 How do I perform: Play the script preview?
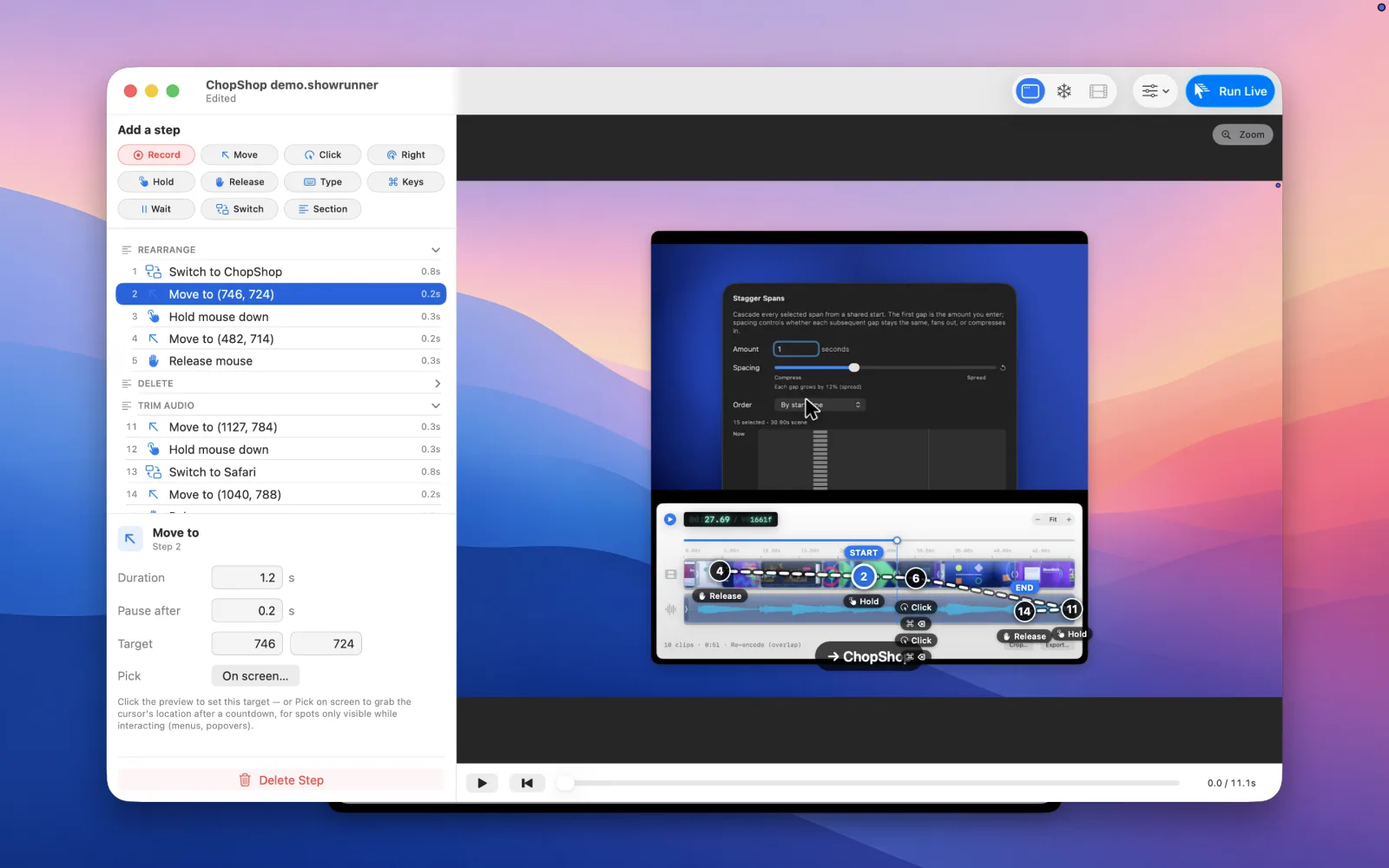point(482,783)
